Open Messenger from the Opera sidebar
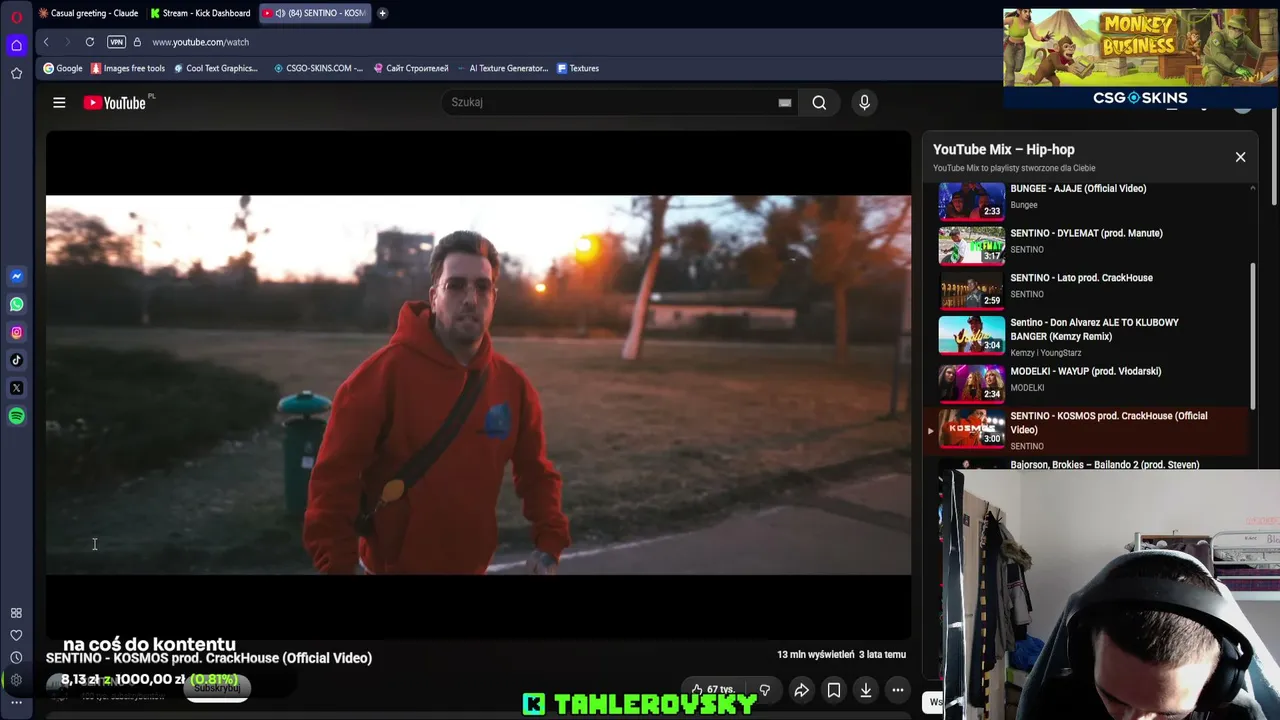Viewport: 1280px width, 720px height. coord(16,276)
